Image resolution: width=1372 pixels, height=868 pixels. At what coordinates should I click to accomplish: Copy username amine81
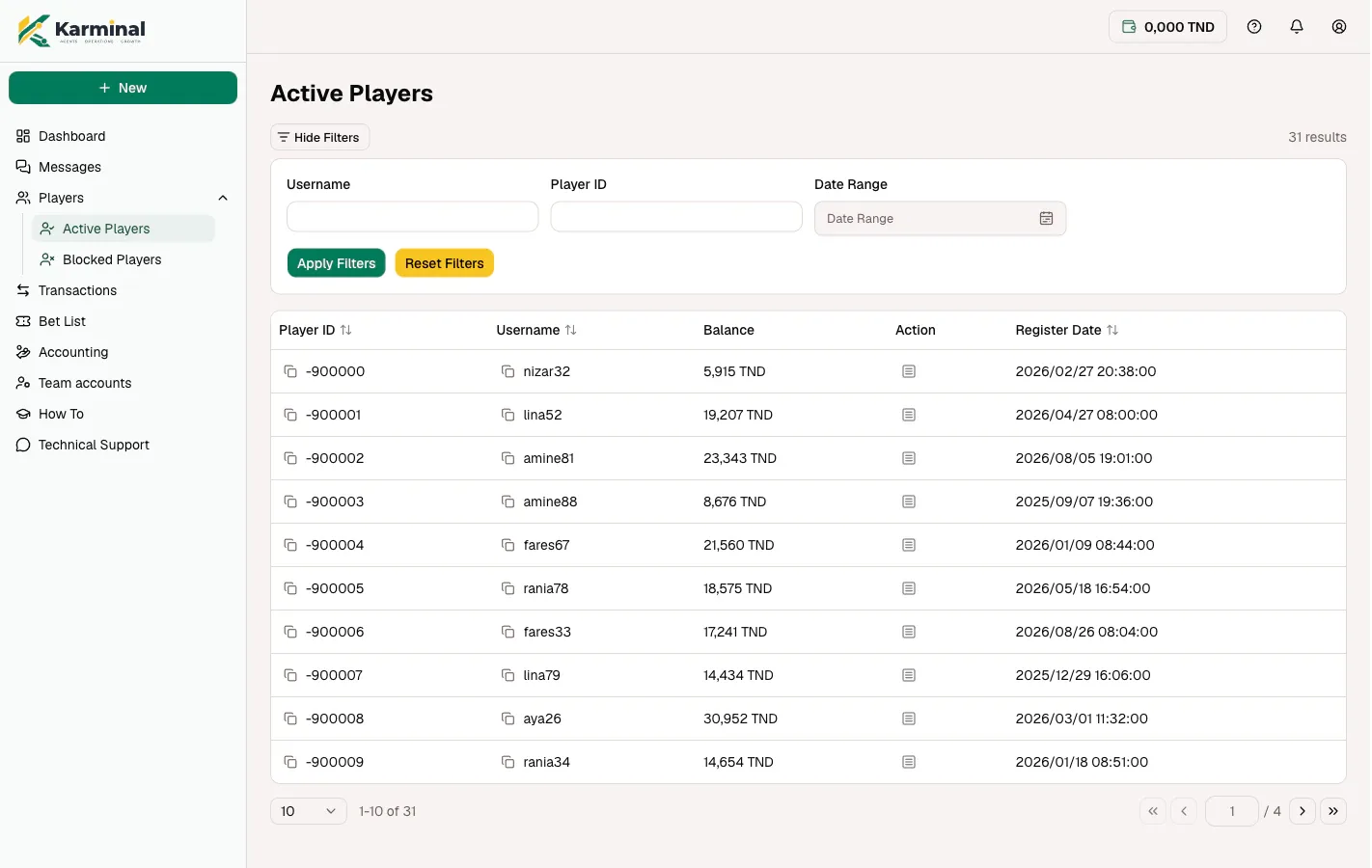pyautogui.click(x=508, y=458)
